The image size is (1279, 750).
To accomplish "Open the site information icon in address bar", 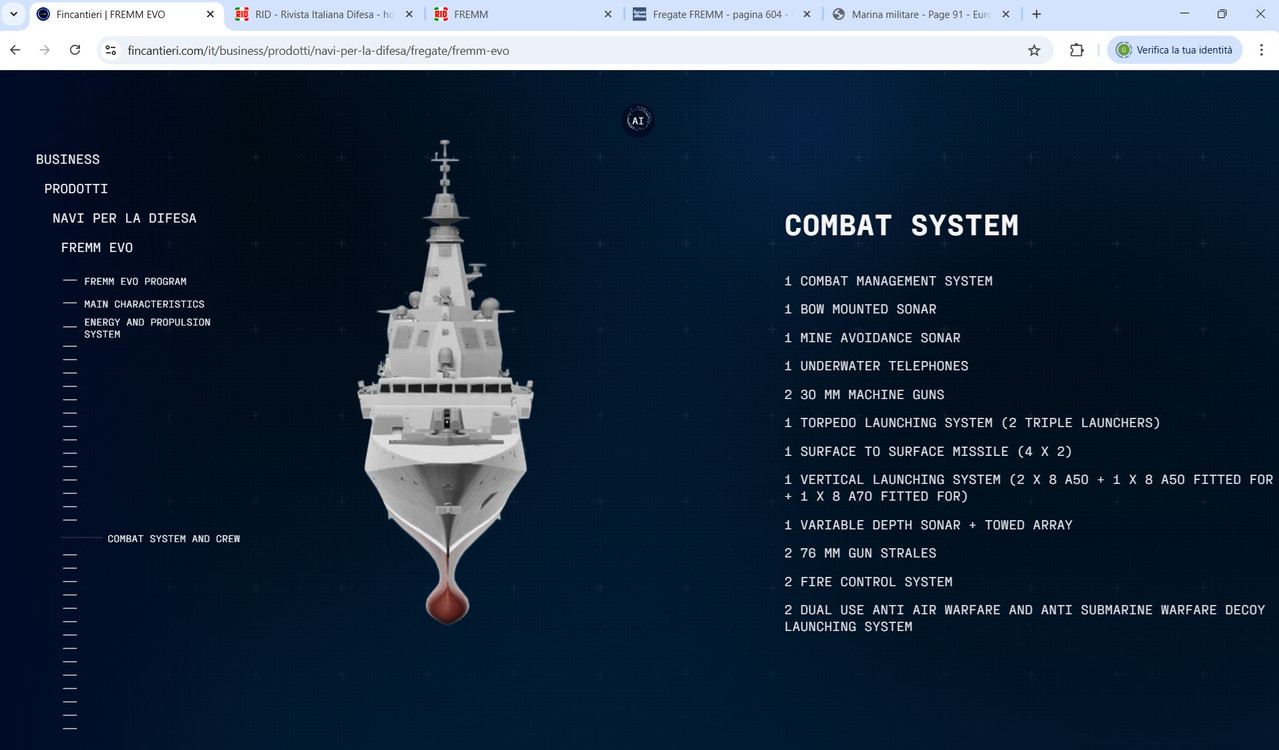I will coord(111,50).
